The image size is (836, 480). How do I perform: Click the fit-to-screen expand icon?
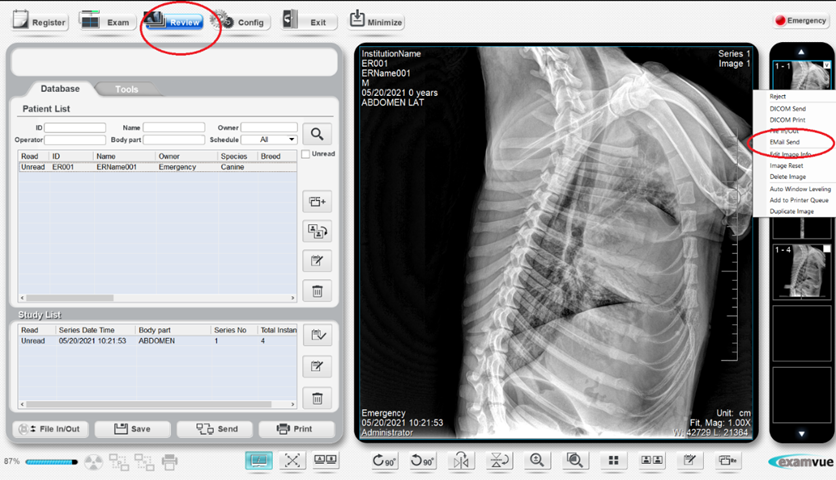point(292,461)
